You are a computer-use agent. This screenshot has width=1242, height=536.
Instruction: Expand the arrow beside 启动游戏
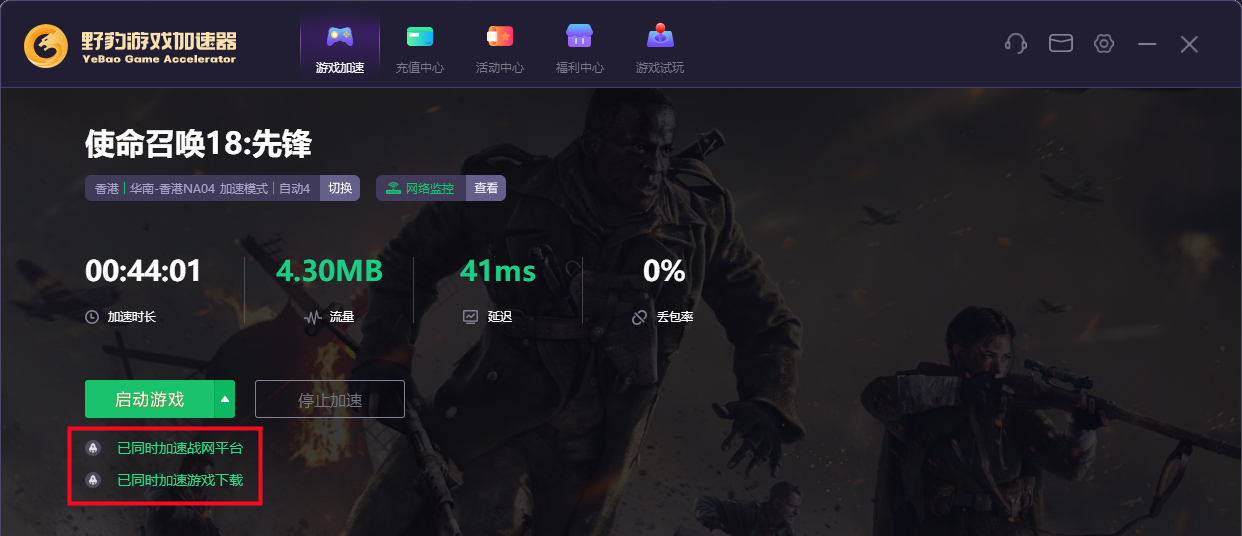(225, 399)
